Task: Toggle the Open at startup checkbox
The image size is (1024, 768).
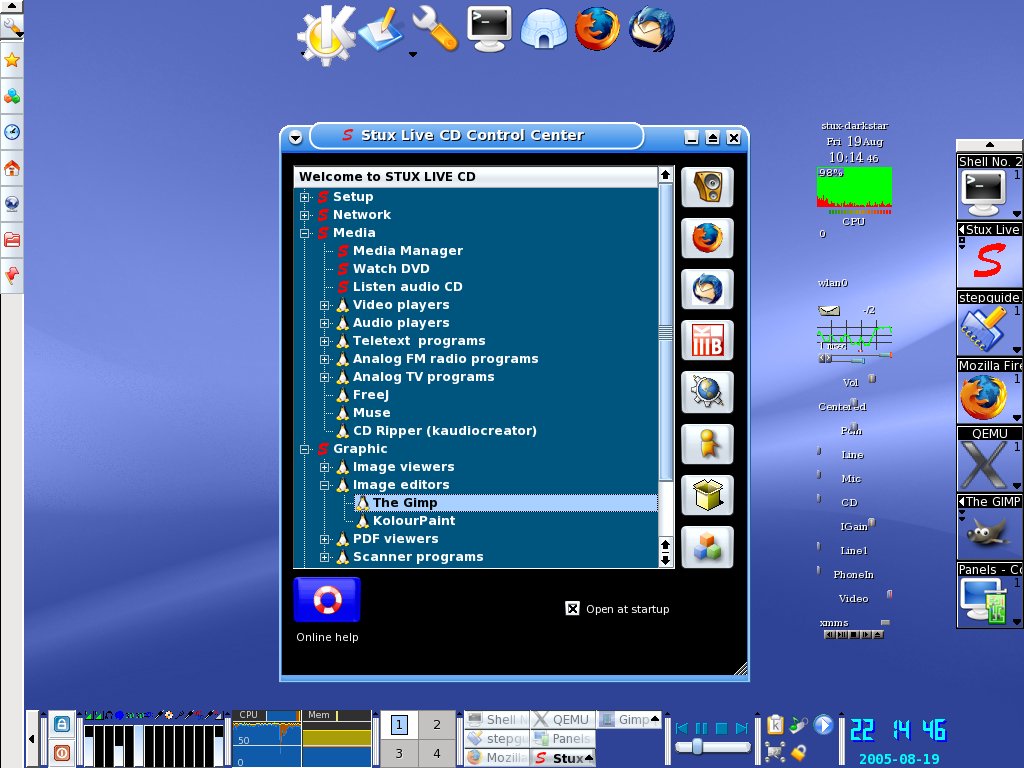Action: coord(572,609)
